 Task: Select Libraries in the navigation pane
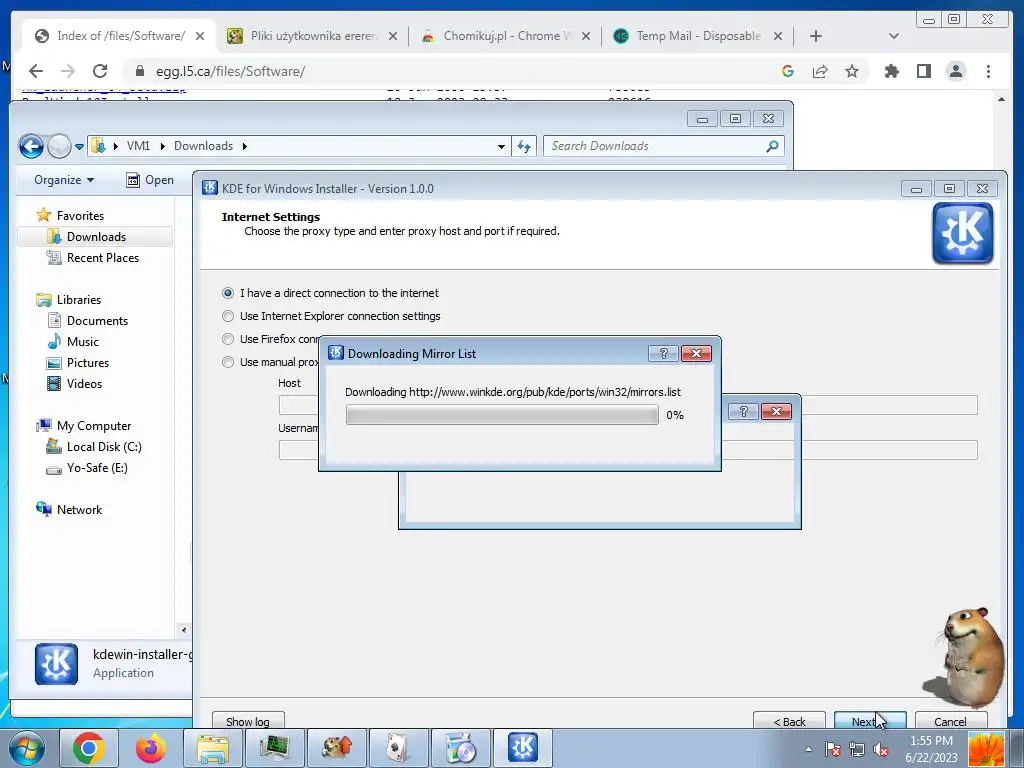(78, 300)
